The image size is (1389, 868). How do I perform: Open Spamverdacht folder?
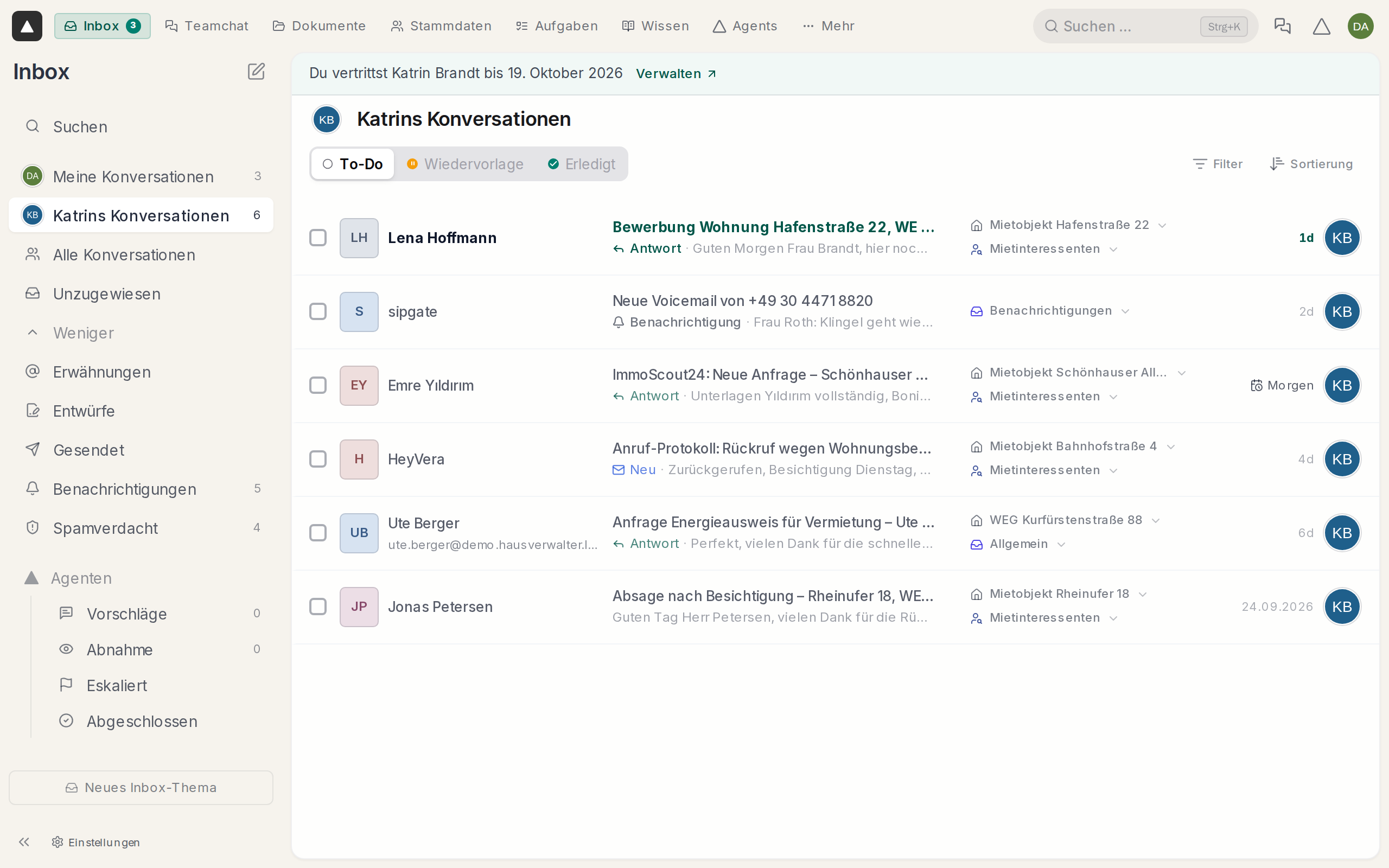coord(141,528)
